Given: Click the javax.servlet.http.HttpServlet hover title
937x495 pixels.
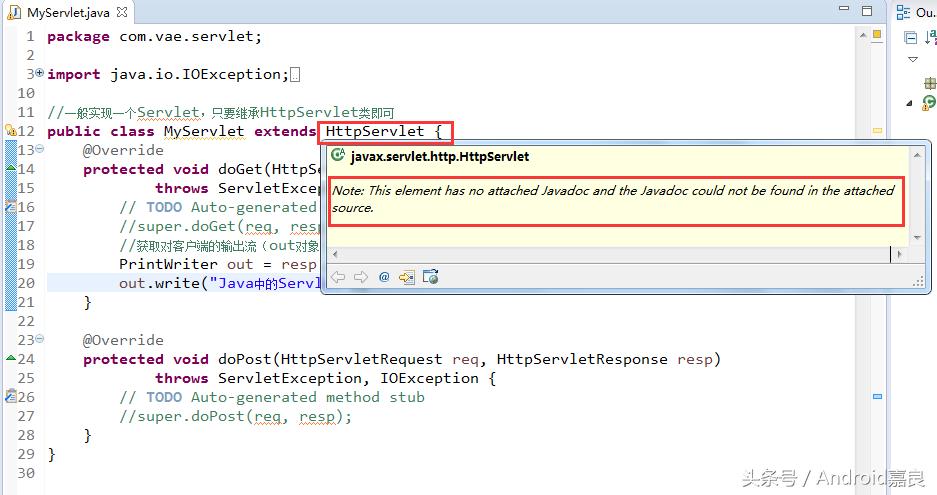Looking at the screenshot, I should 440,157.
